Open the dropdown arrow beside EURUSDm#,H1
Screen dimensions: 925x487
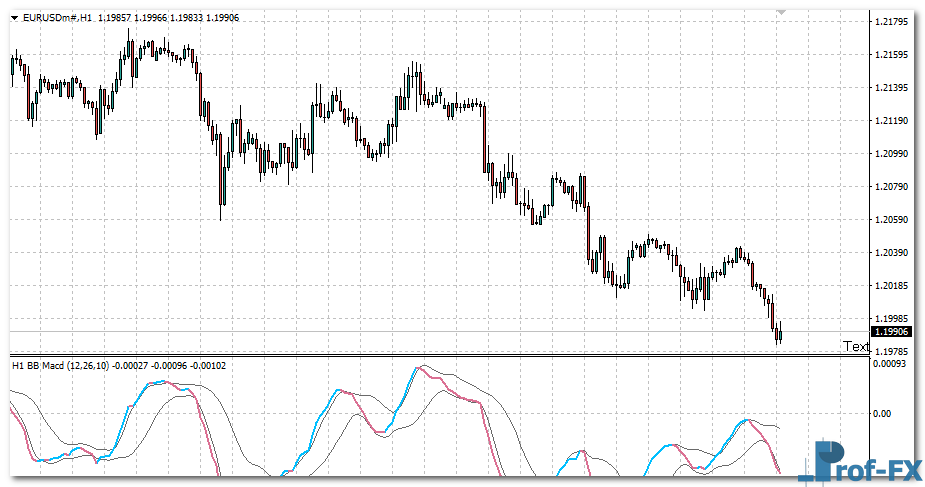coord(14,18)
